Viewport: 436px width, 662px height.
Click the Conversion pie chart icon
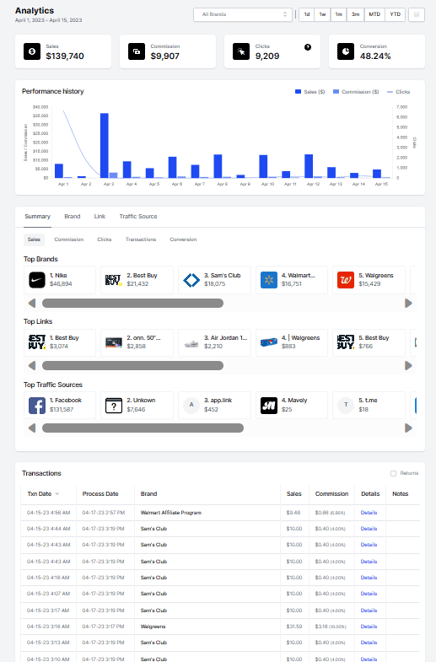[x=345, y=52]
